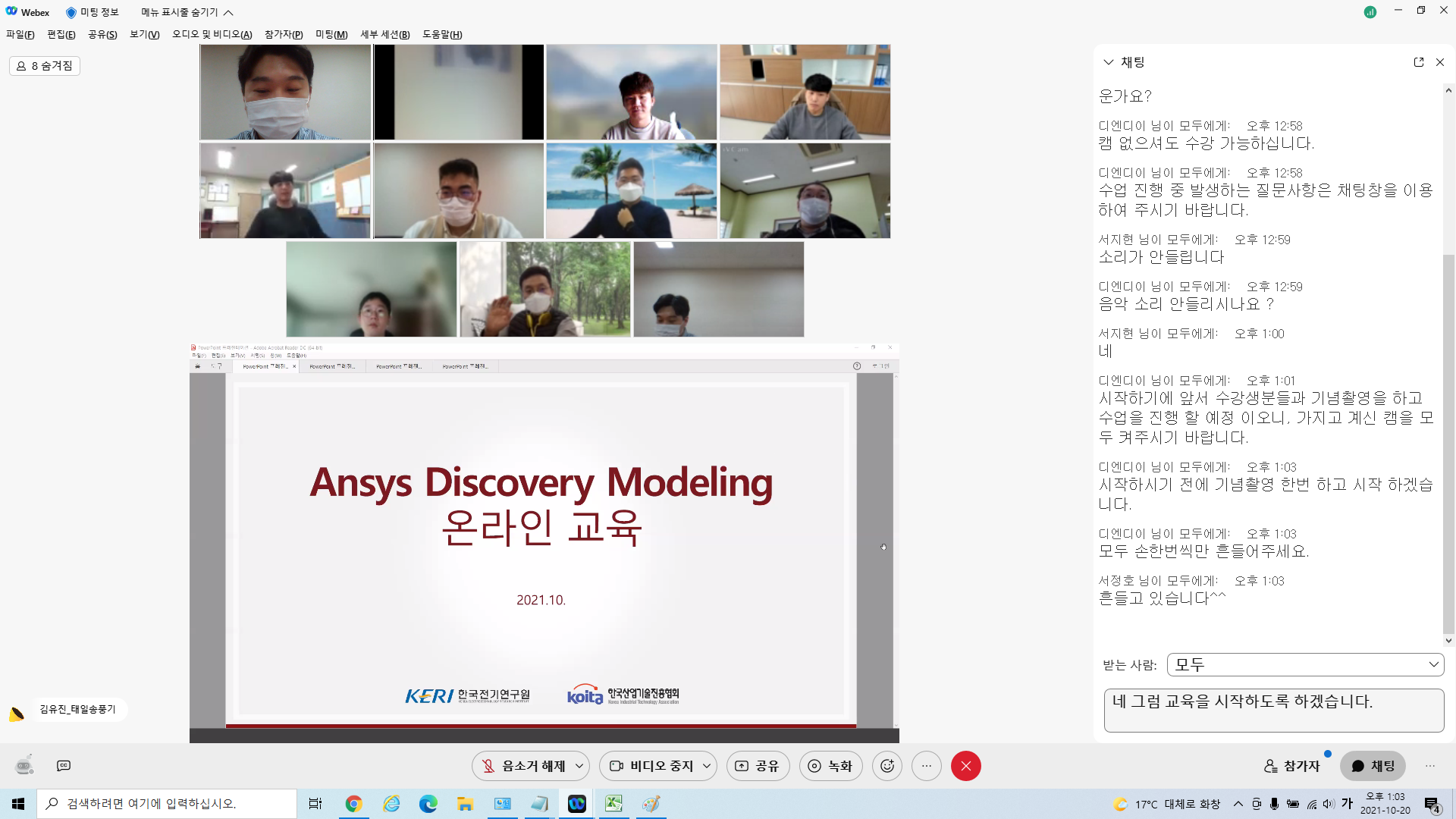
Task: Pop out the chat panel
Action: [x=1419, y=62]
